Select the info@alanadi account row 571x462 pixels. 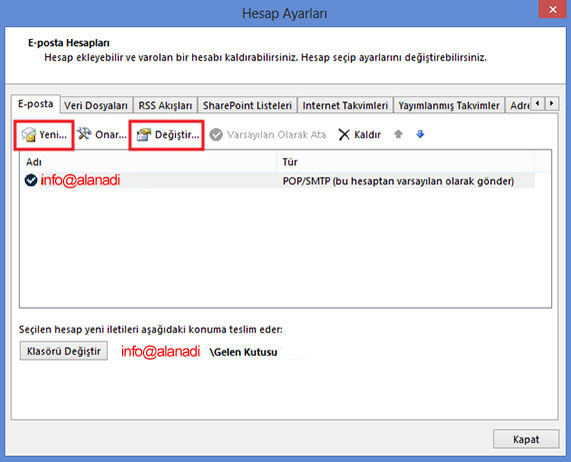click(x=277, y=180)
